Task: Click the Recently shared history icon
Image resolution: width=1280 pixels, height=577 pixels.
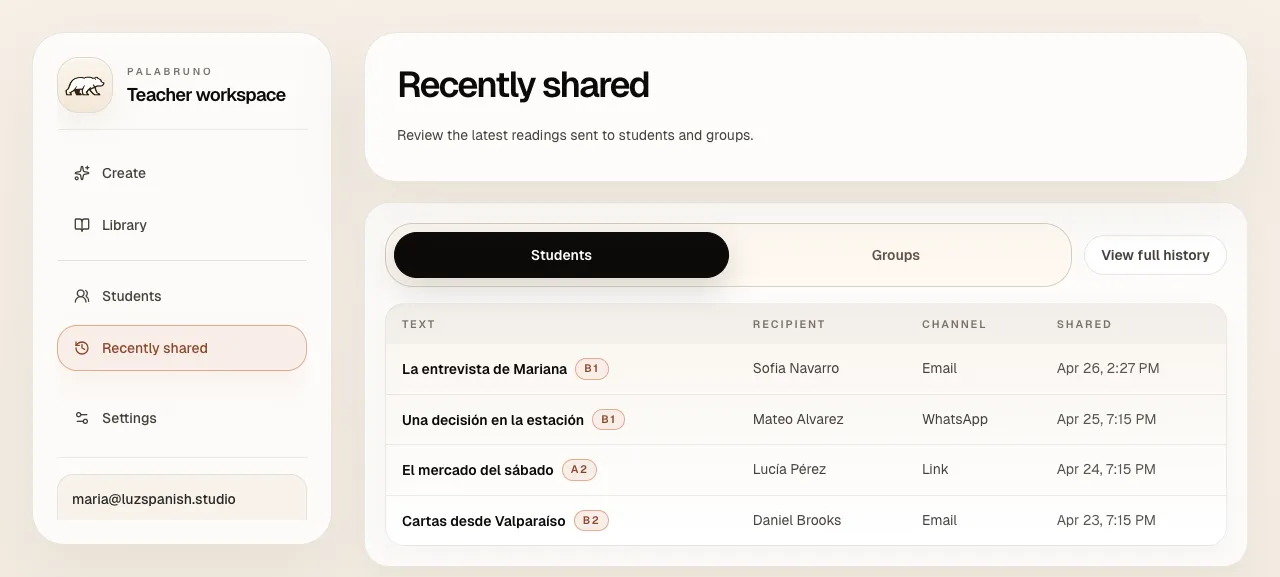Action: click(x=82, y=348)
